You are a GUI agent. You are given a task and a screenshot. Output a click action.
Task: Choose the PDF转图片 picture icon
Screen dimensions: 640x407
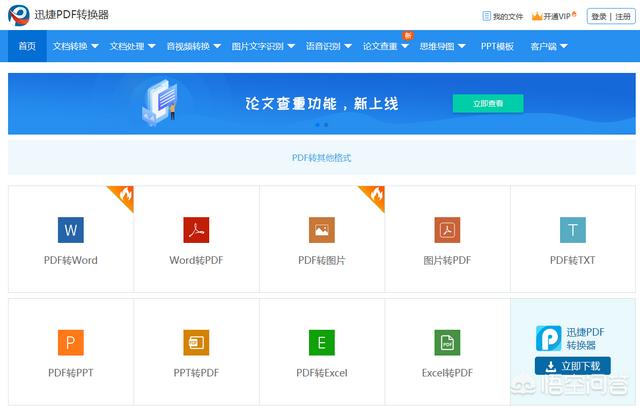(x=322, y=230)
